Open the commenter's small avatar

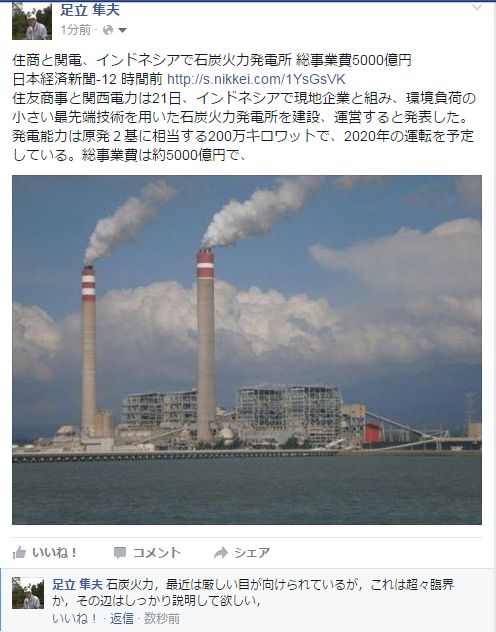(x=28, y=593)
